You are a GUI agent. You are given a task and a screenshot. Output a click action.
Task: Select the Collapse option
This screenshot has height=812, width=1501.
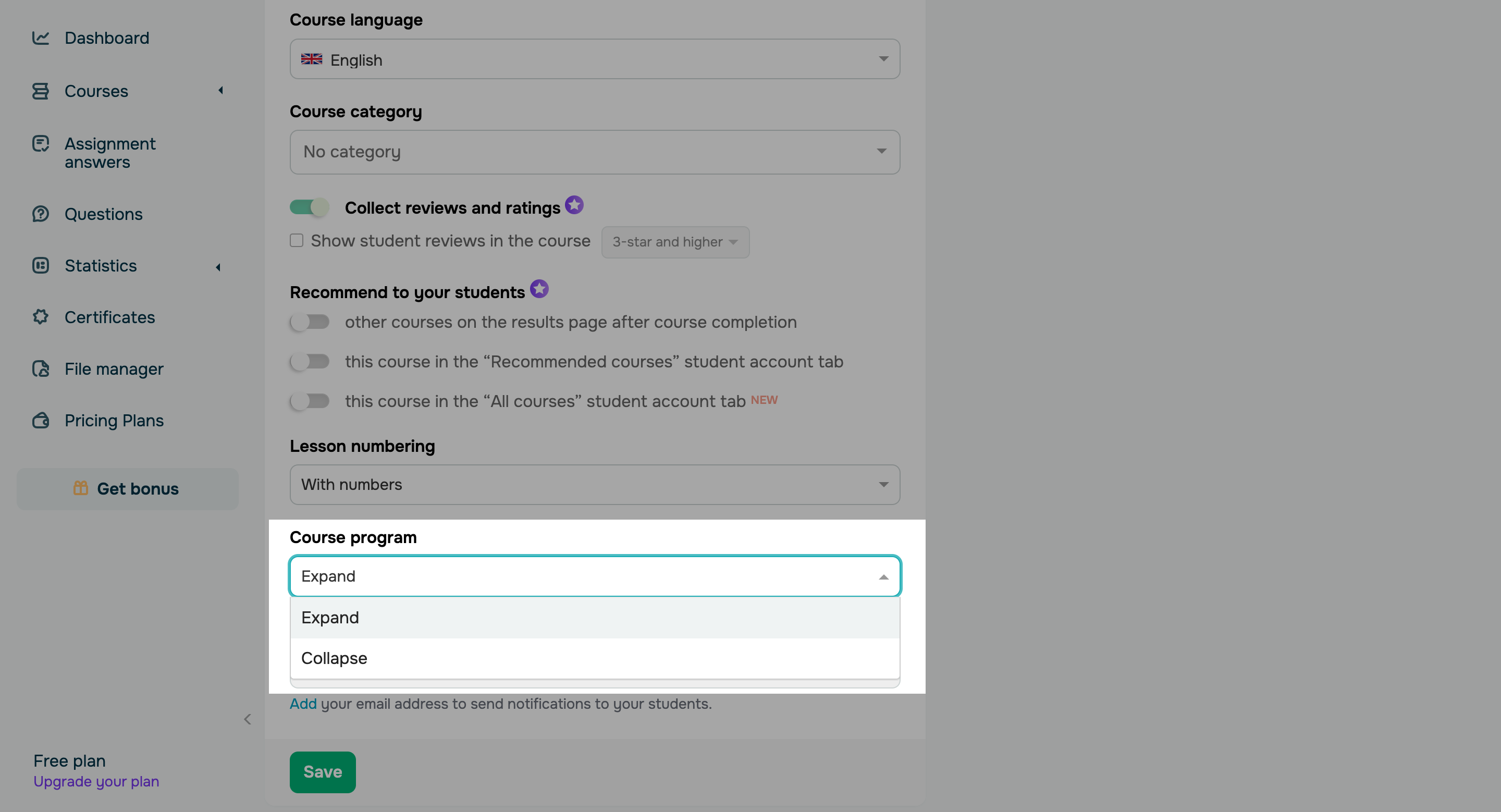(334, 658)
